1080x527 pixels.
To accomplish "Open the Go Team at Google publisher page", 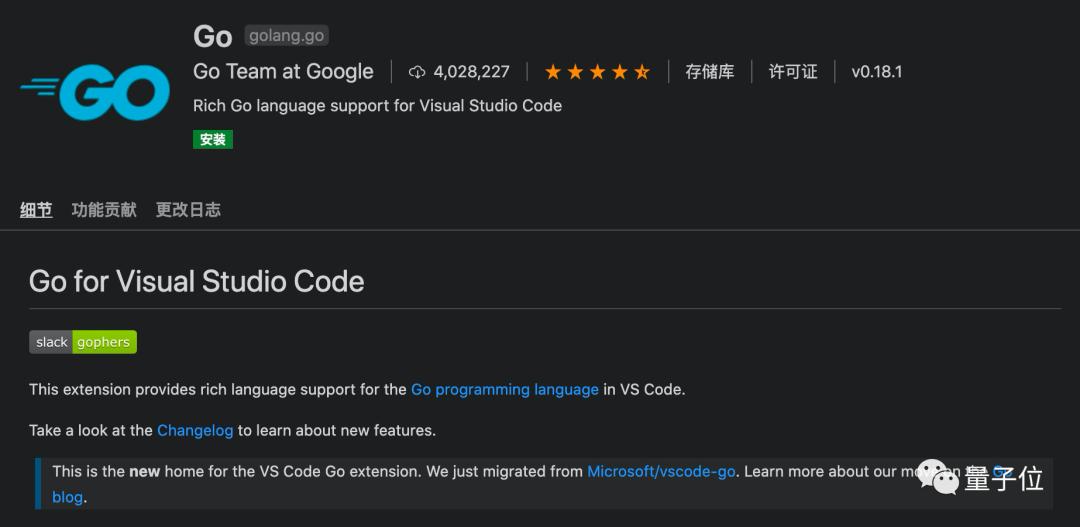I will tap(283, 72).
